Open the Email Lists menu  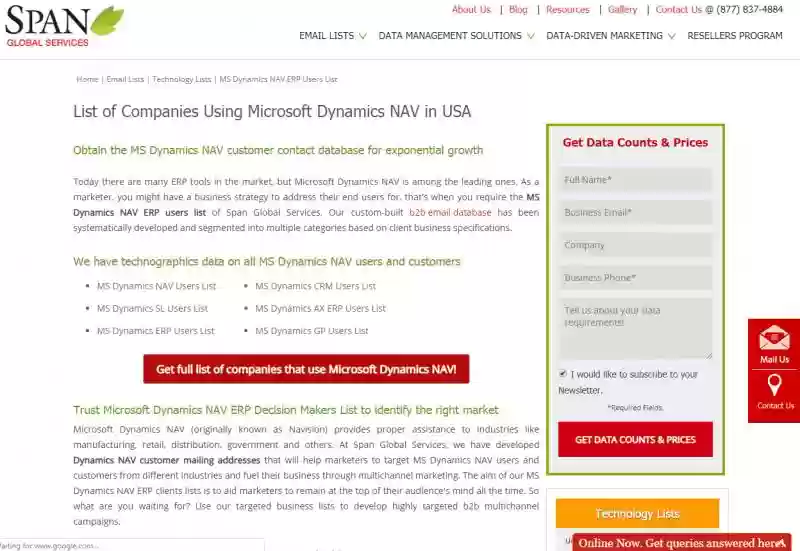pos(327,36)
